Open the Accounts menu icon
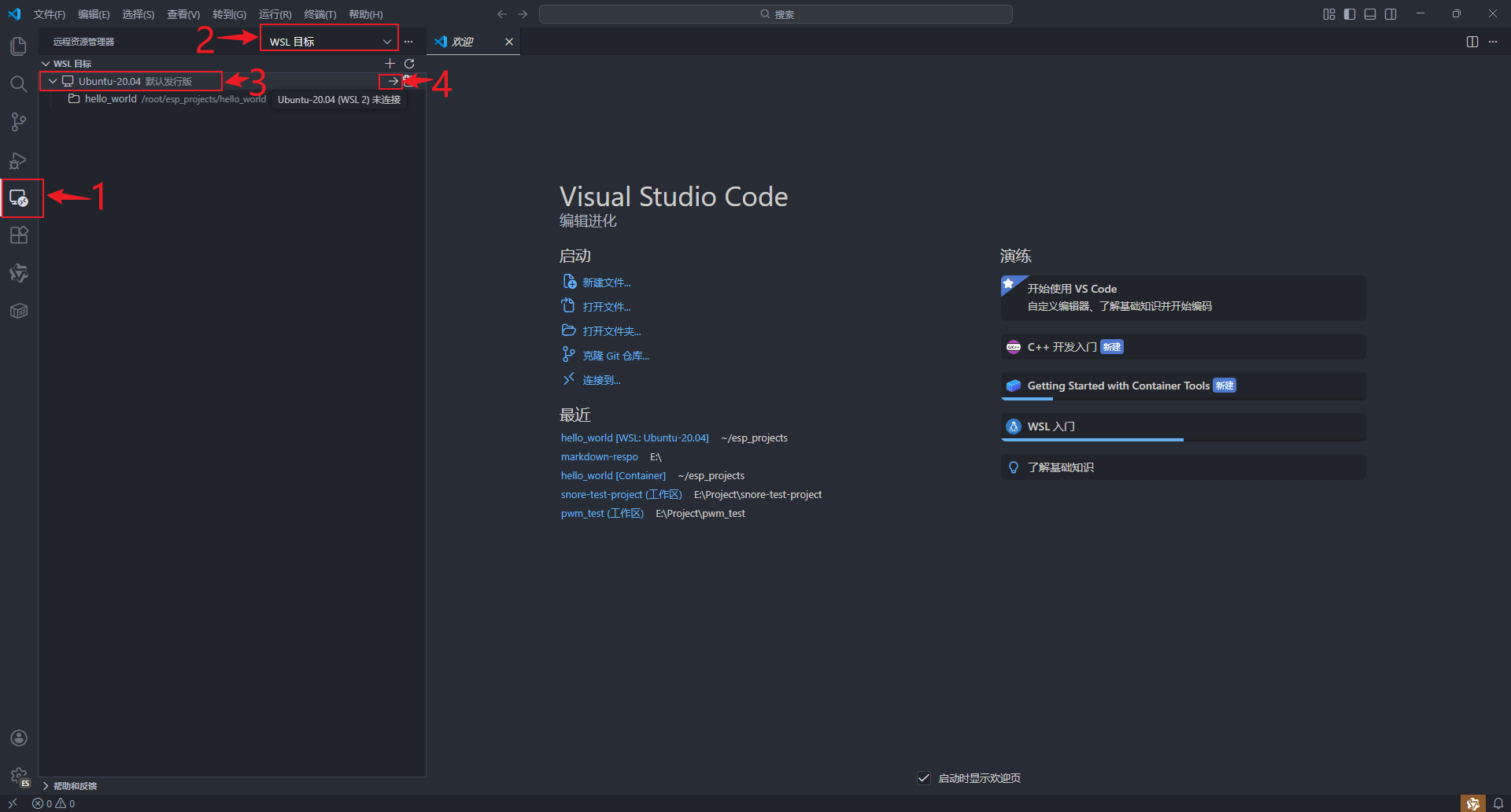This screenshot has height=812, width=1511. (19, 738)
